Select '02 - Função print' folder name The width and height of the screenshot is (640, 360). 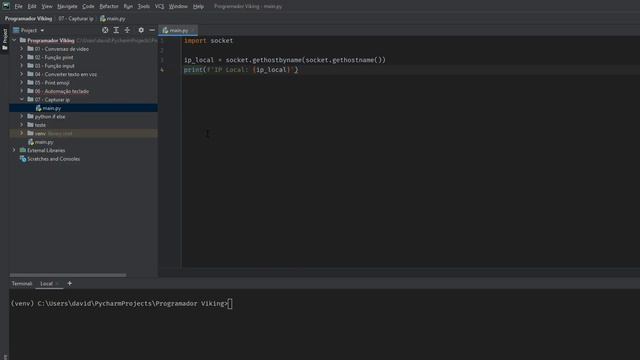[54, 58]
